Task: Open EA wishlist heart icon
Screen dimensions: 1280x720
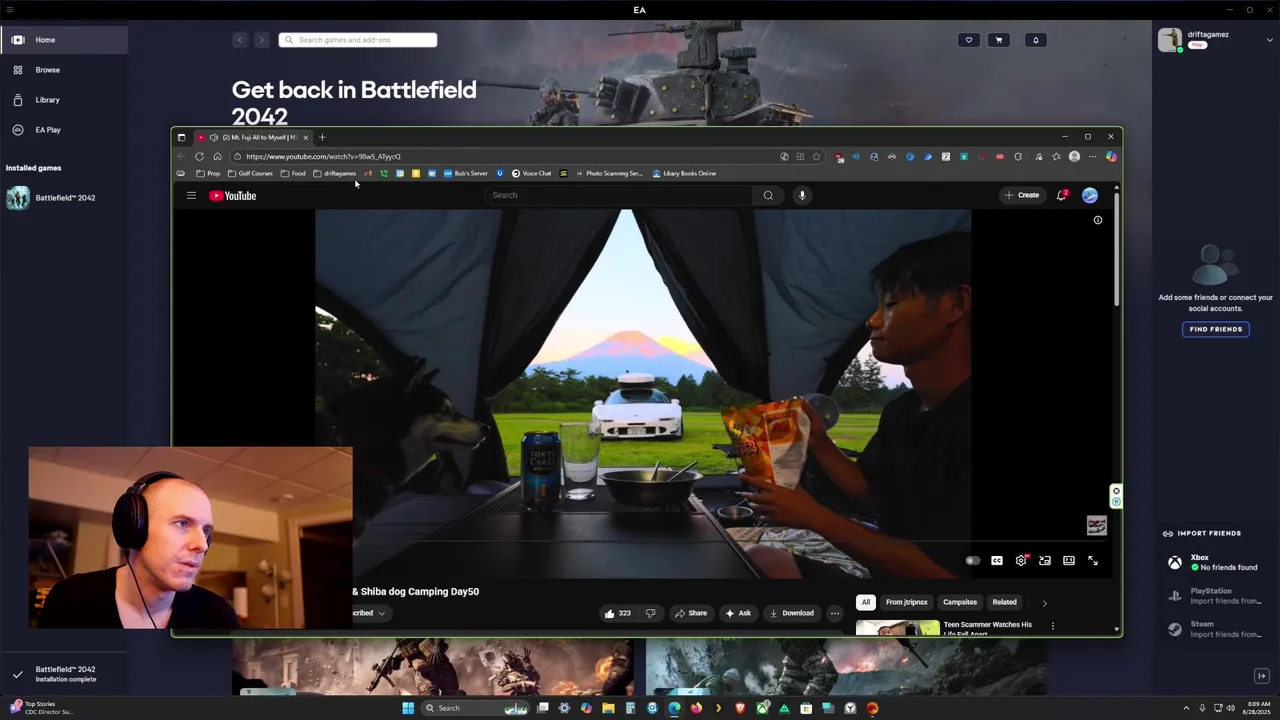Action: (x=968, y=40)
